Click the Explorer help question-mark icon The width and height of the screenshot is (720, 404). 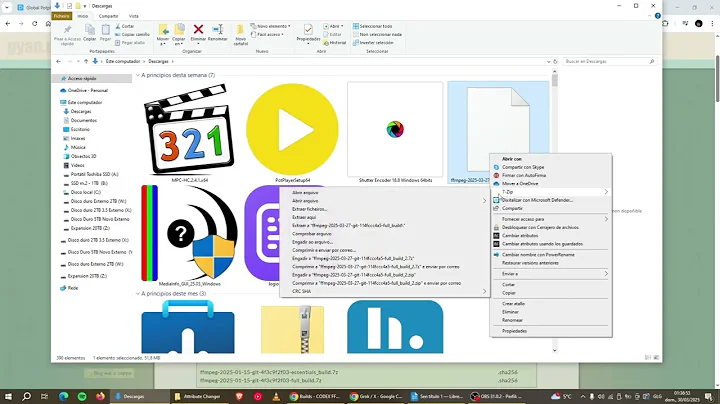click(658, 16)
